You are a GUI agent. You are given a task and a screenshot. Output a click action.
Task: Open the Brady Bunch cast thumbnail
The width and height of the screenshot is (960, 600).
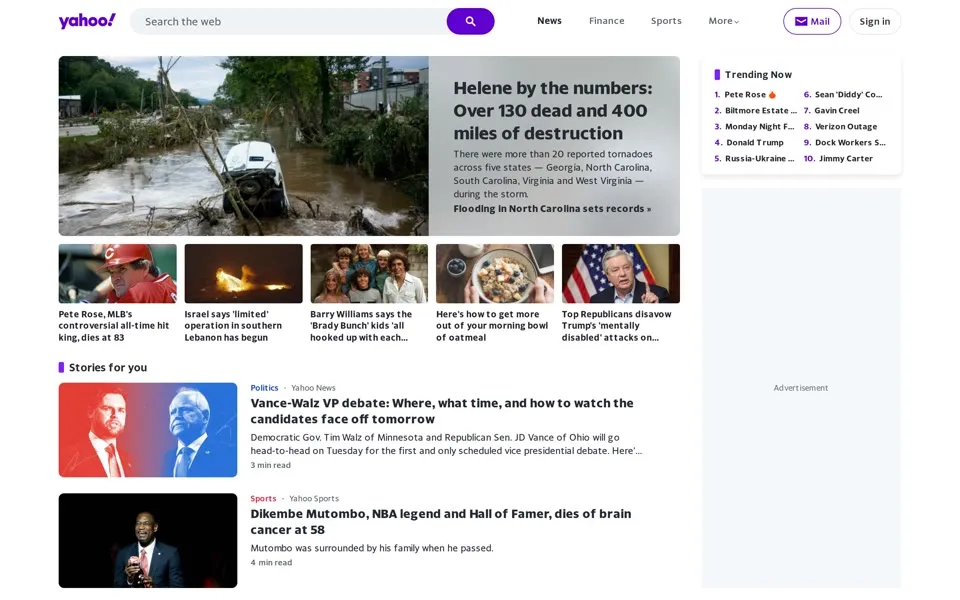coord(369,274)
